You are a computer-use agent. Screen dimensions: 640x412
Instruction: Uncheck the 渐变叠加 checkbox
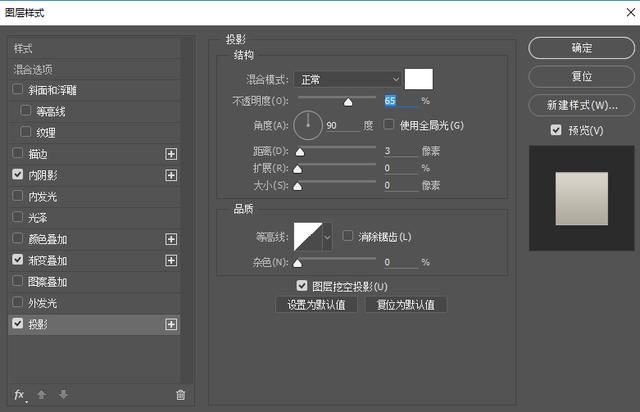[18, 259]
